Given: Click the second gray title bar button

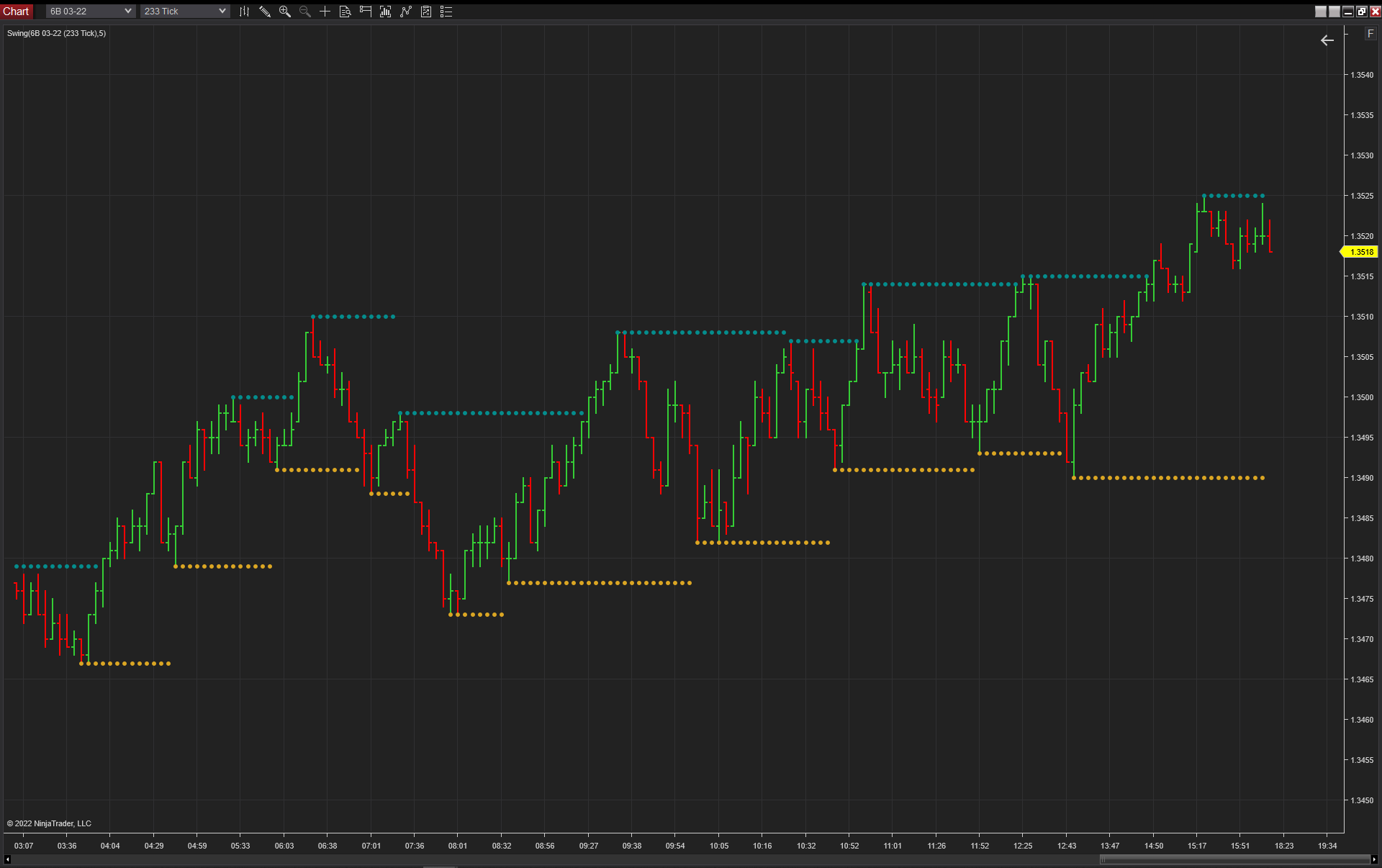Looking at the screenshot, I should point(1334,12).
